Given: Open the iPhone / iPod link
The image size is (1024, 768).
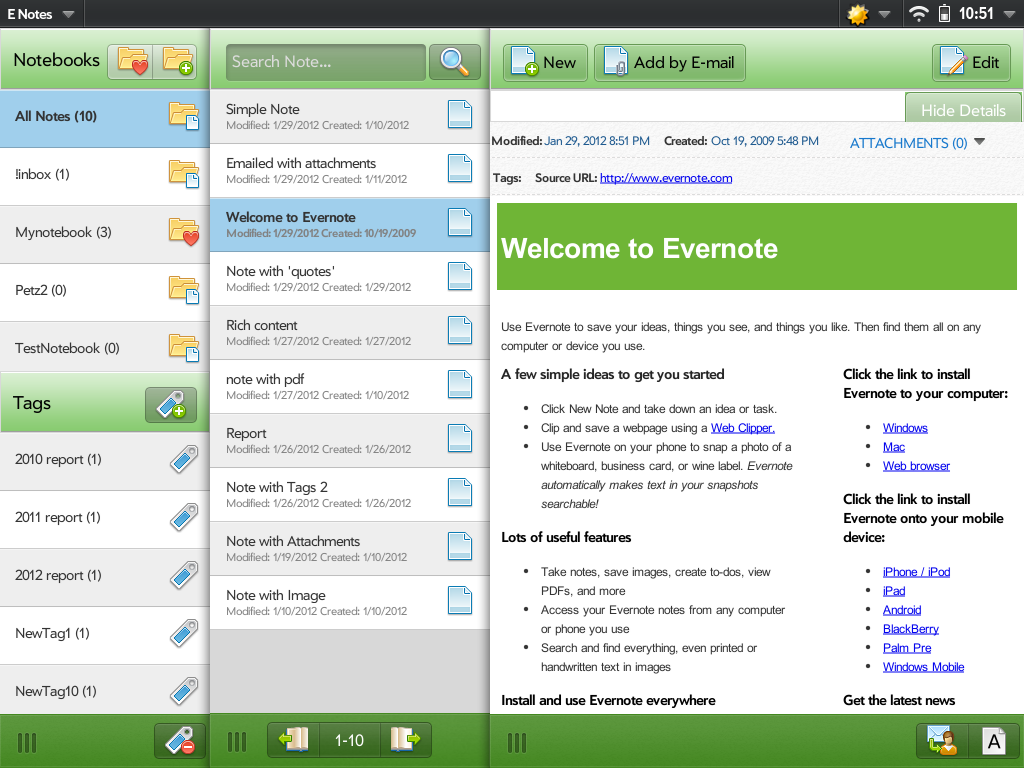Looking at the screenshot, I should [x=916, y=571].
